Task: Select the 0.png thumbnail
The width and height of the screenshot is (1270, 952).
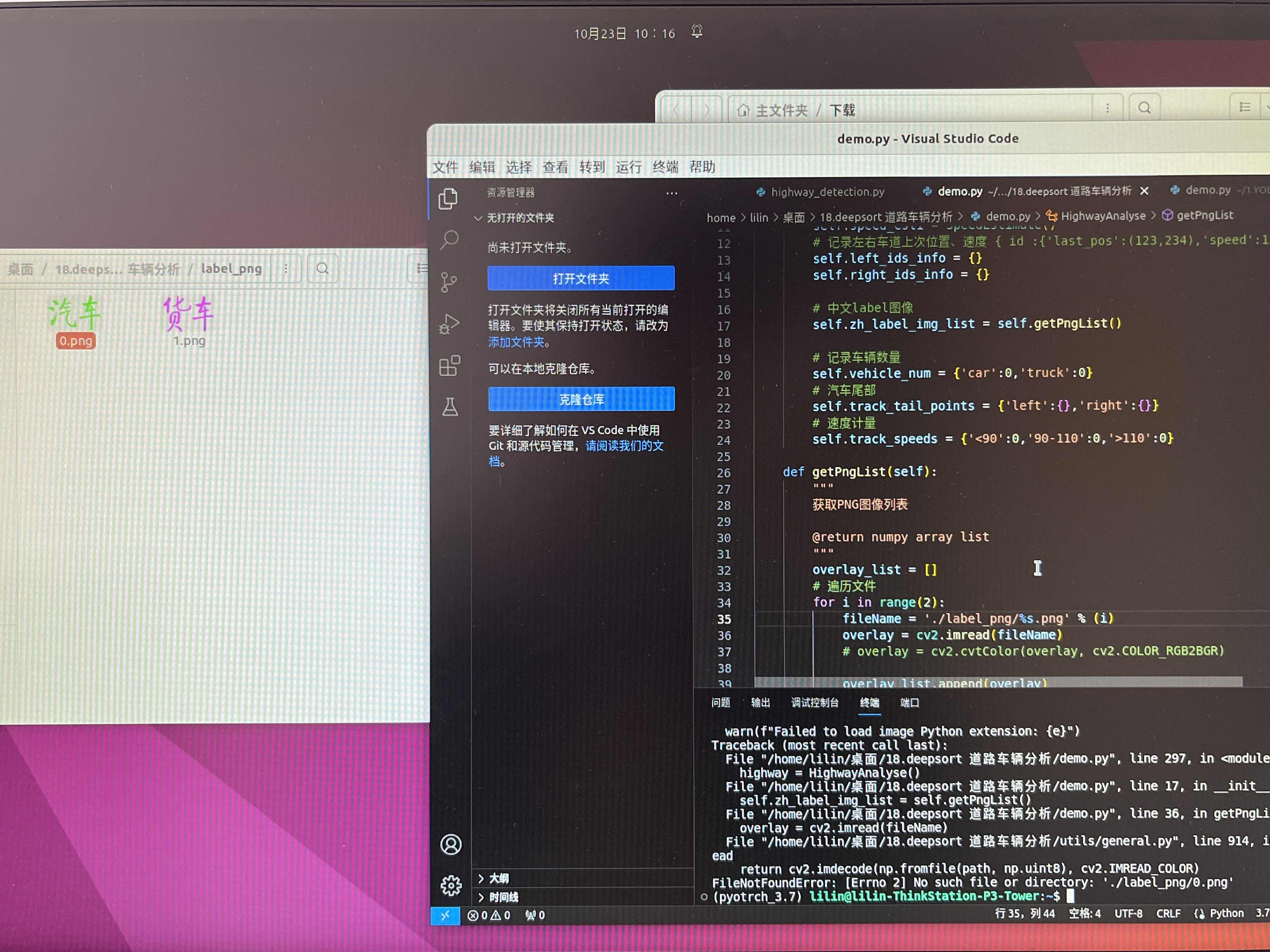Action: pyautogui.click(x=75, y=322)
